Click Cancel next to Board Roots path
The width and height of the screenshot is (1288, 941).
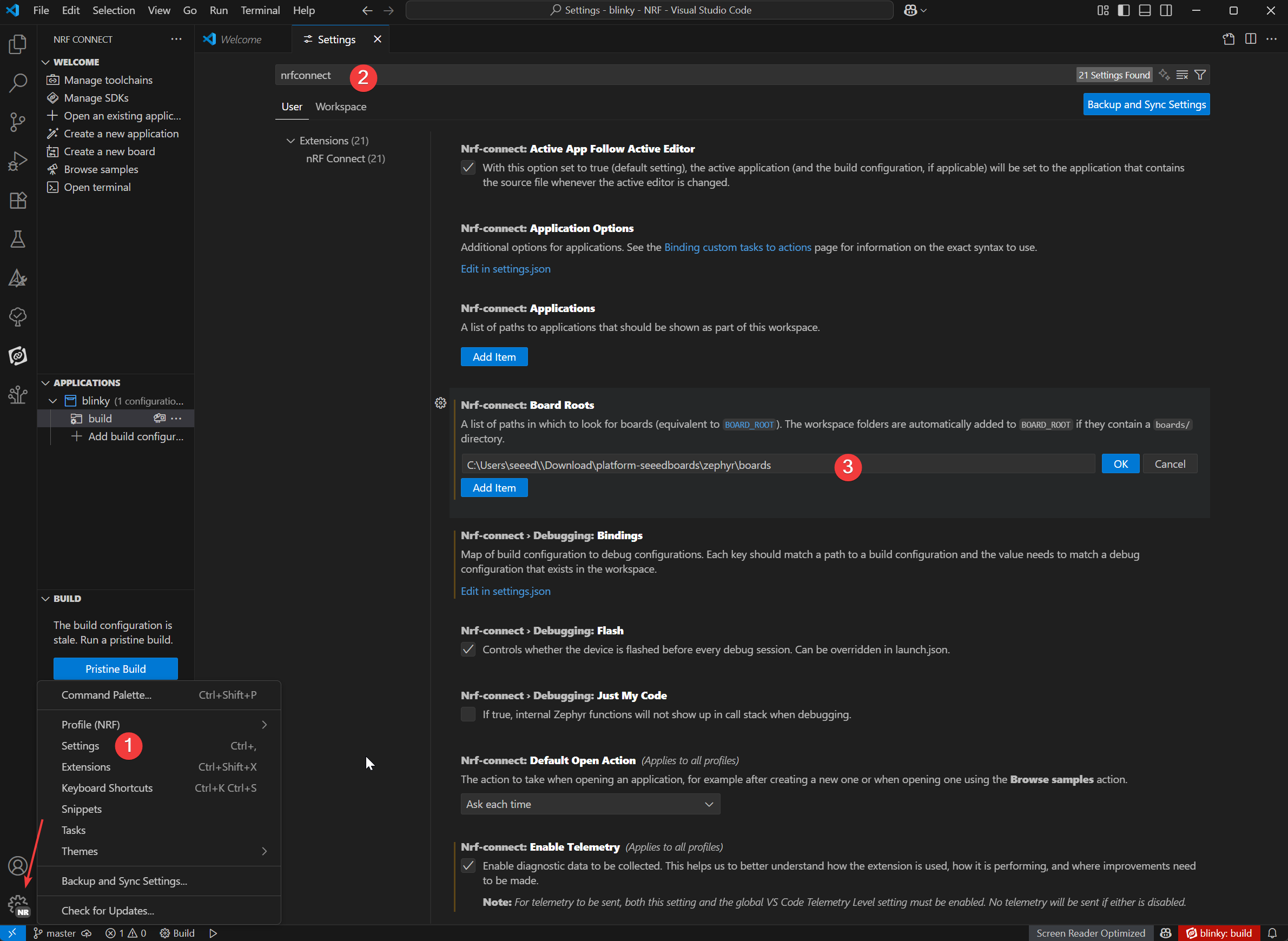coord(1170,463)
